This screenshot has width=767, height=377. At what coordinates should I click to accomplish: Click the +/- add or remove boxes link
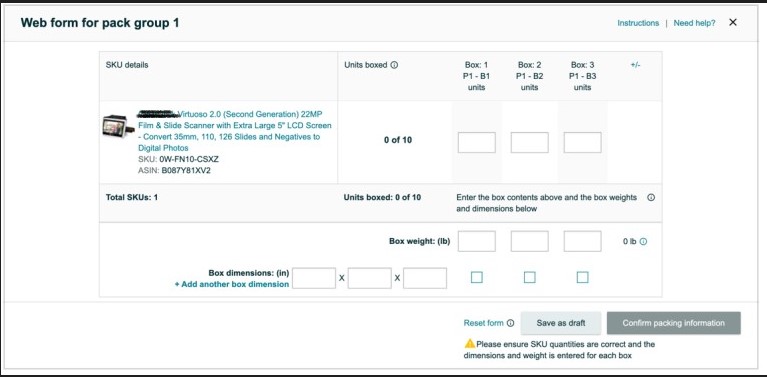[635, 65]
